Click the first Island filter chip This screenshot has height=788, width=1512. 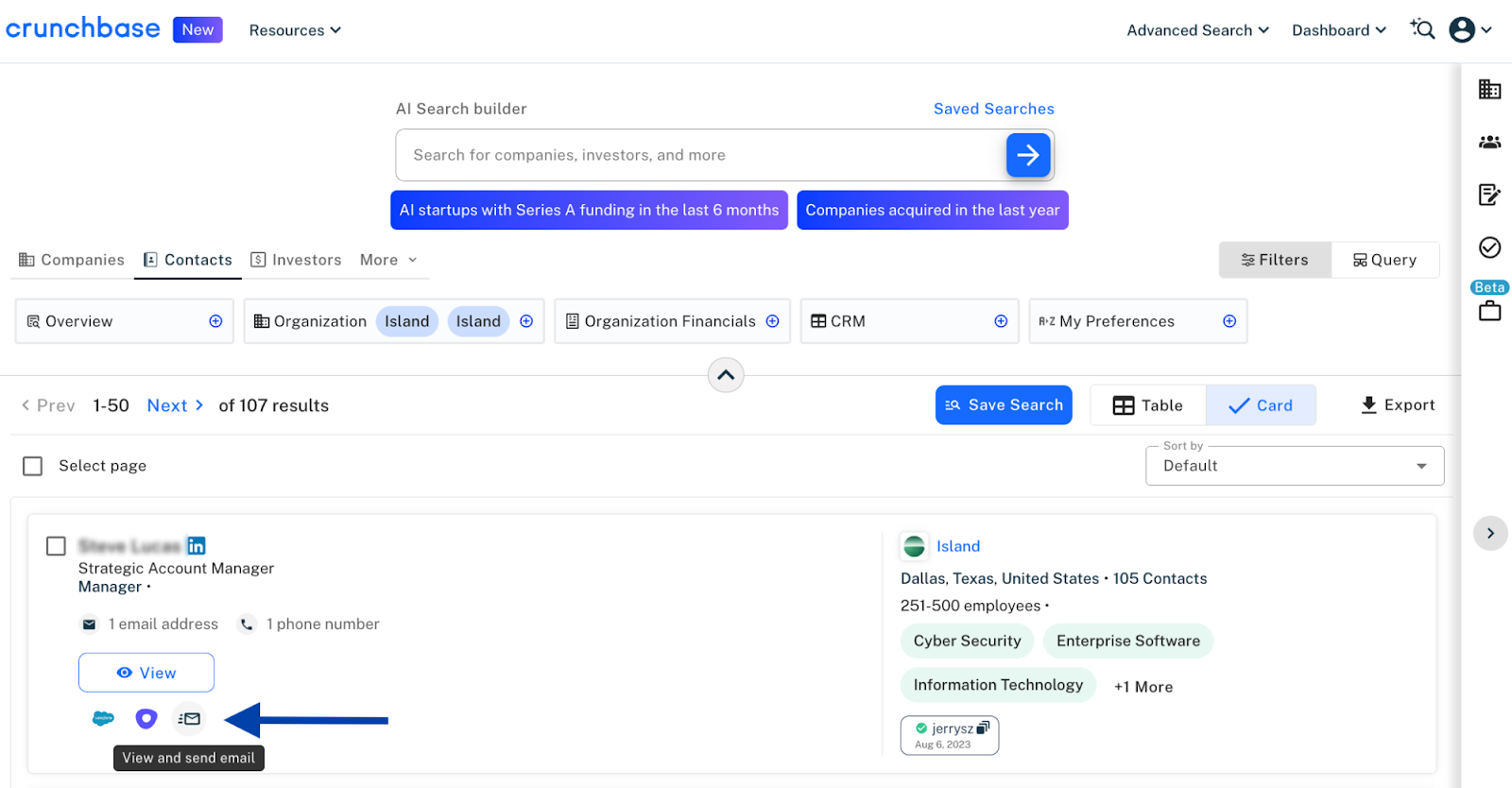click(406, 321)
